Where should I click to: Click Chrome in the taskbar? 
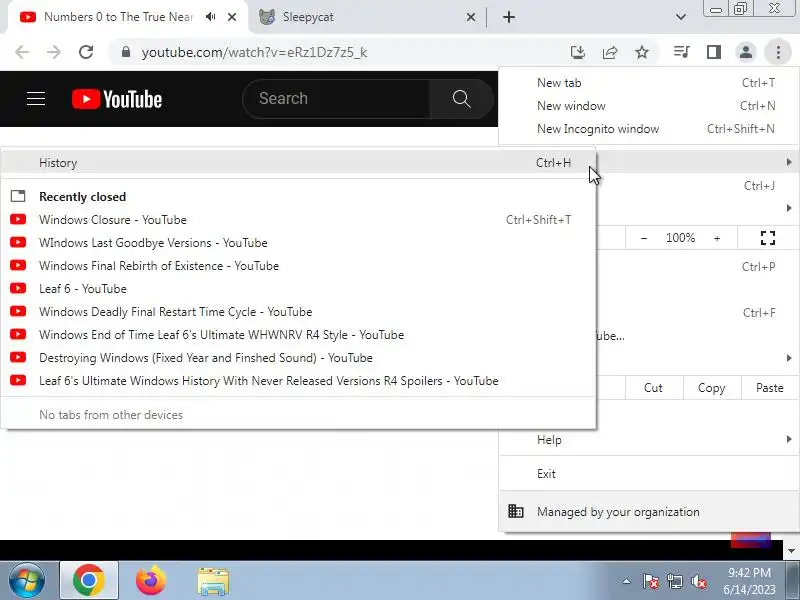point(89,581)
